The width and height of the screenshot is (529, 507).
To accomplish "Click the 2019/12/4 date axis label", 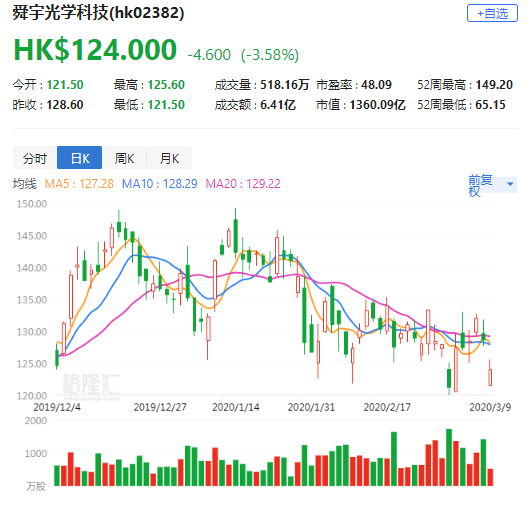I will tap(57, 407).
